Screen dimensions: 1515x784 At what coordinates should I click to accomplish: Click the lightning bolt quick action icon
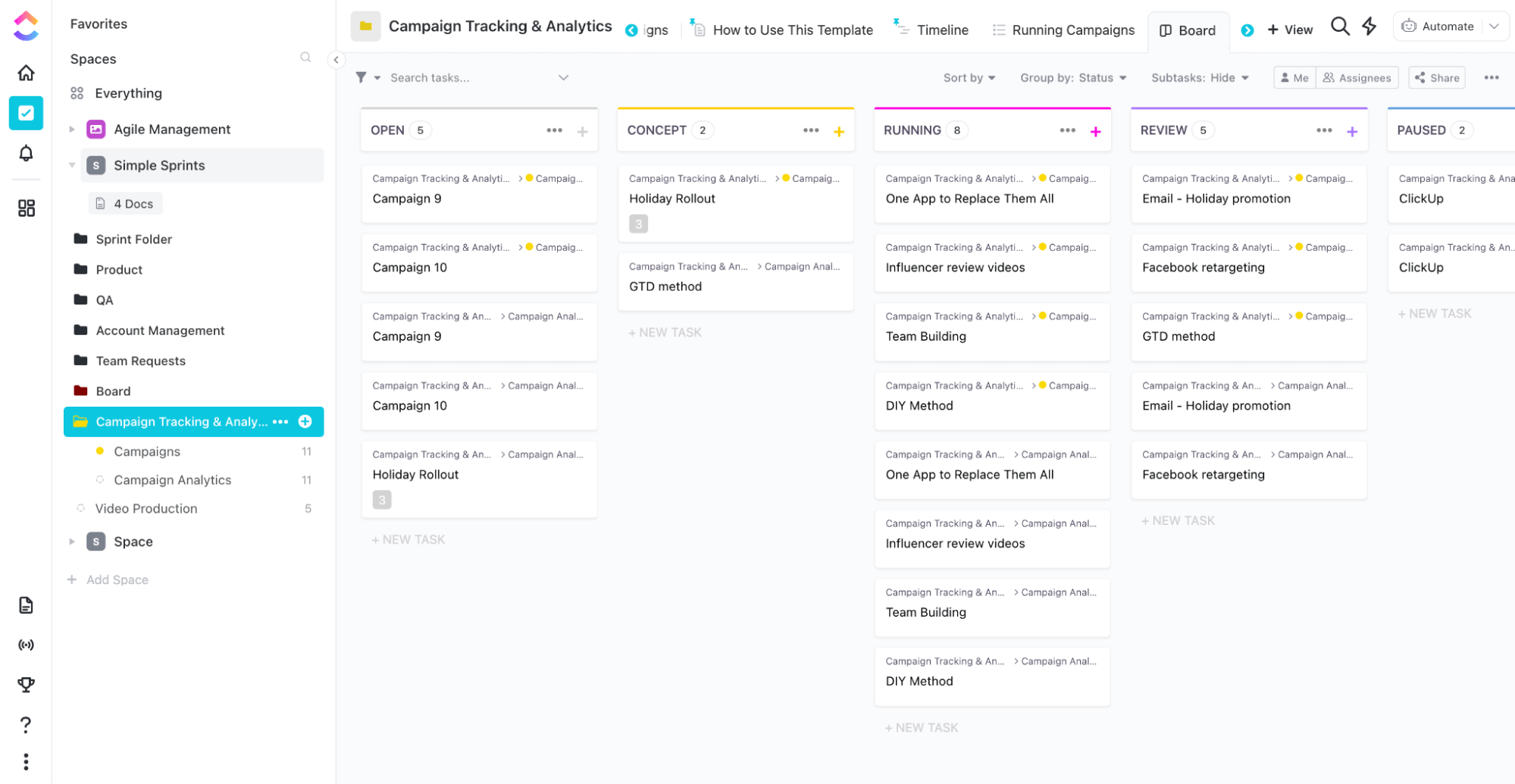click(x=1369, y=27)
